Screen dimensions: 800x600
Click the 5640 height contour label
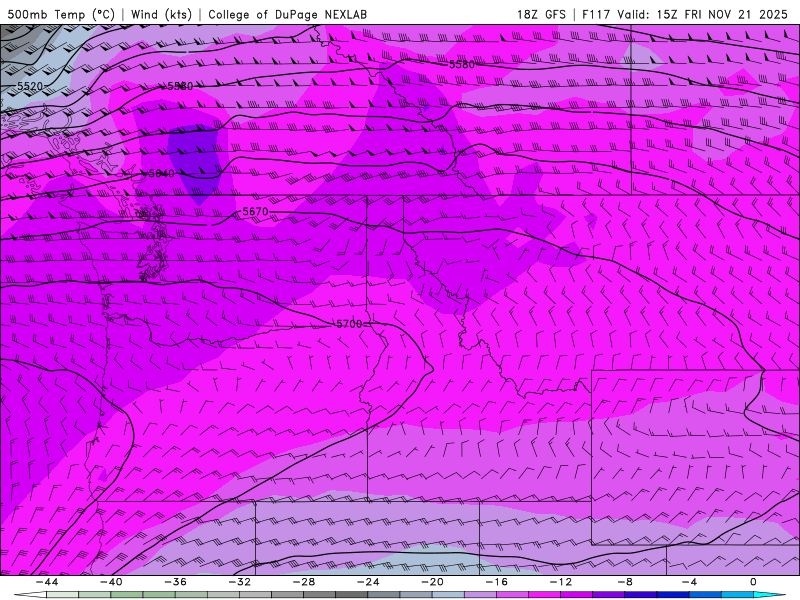pos(161,173)
